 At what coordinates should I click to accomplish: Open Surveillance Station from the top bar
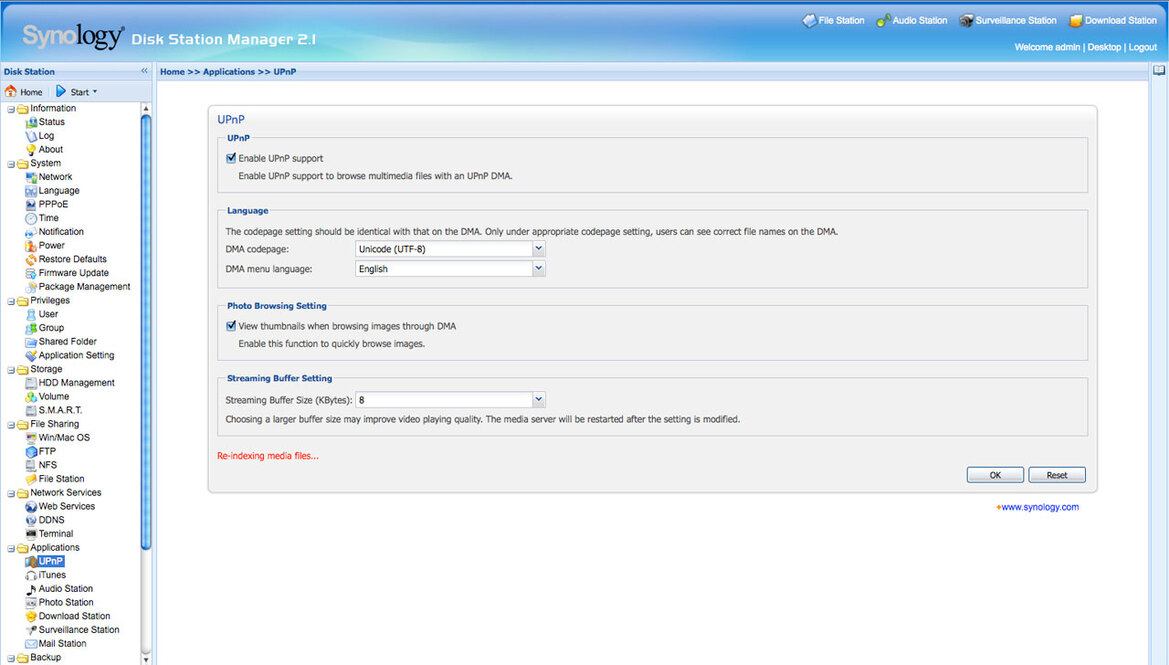pyautogui.click(x=1007, y=21)
